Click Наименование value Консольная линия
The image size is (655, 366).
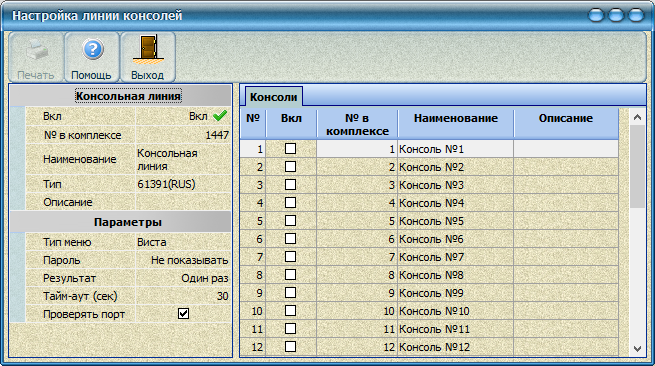pos(183,159)
